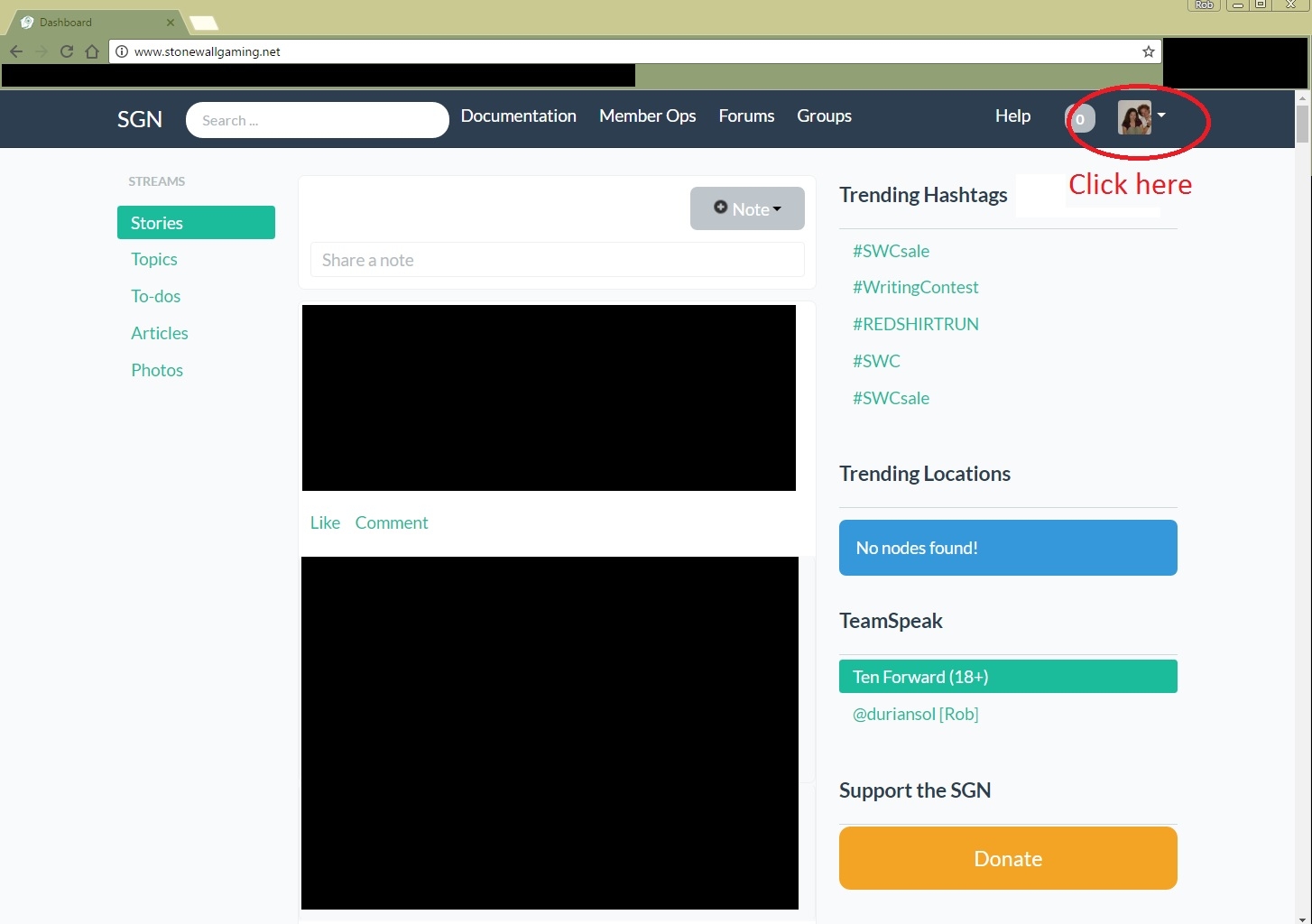Comment on the first story post
This screenshot has width=1312, height=924.
392,522
